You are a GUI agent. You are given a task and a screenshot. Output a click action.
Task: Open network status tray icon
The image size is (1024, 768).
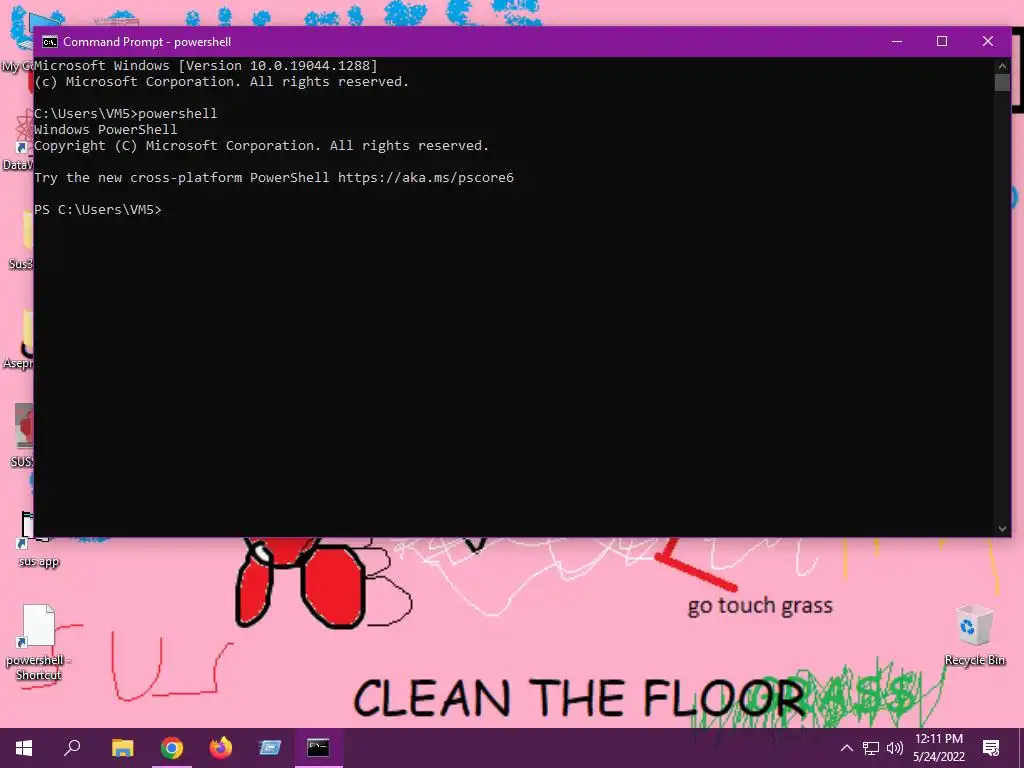point(871,748)
